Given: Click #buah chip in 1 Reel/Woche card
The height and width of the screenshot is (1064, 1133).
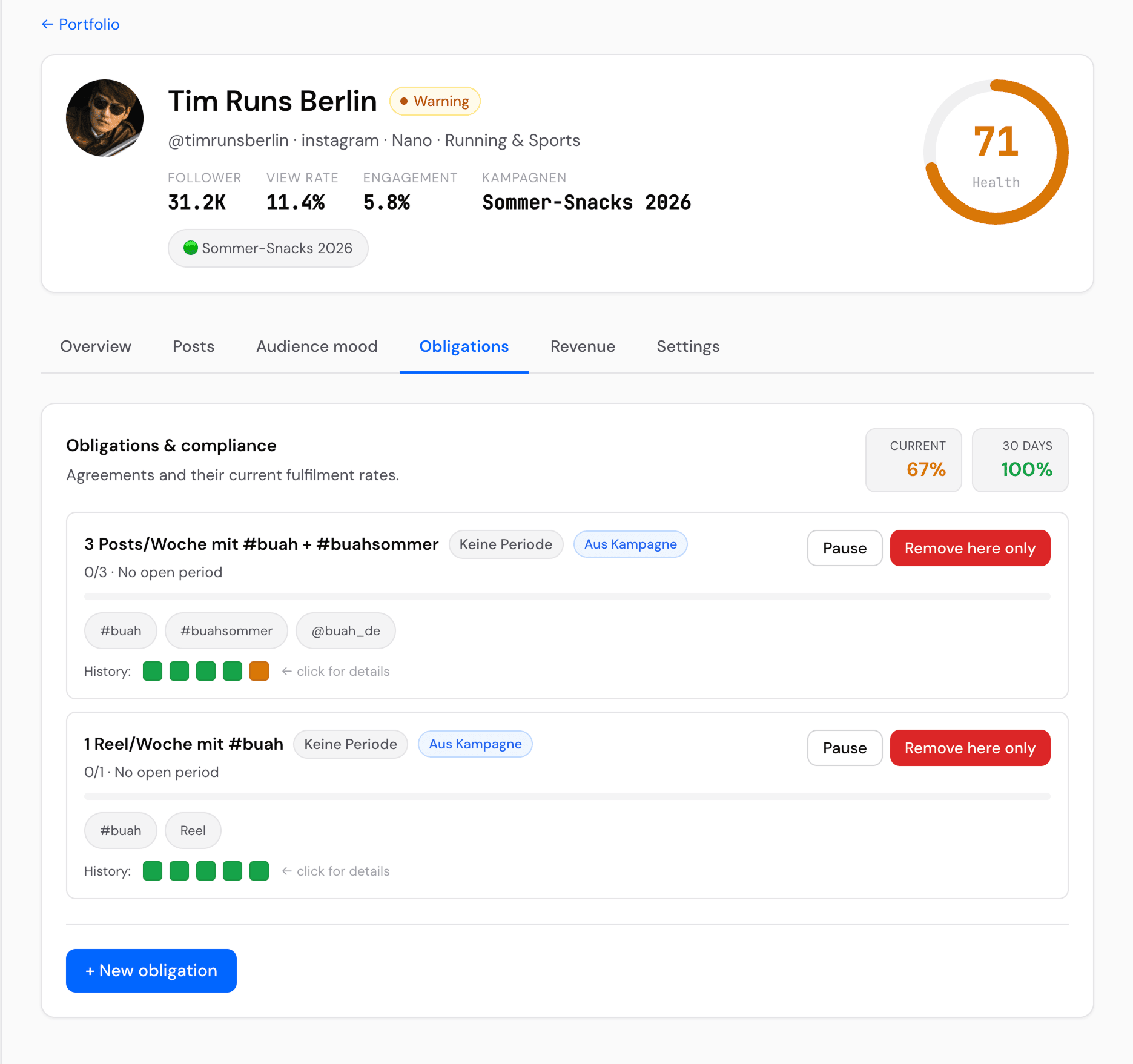Looking at the screenshot, I should pyautogui.click(x=121, y=831).
